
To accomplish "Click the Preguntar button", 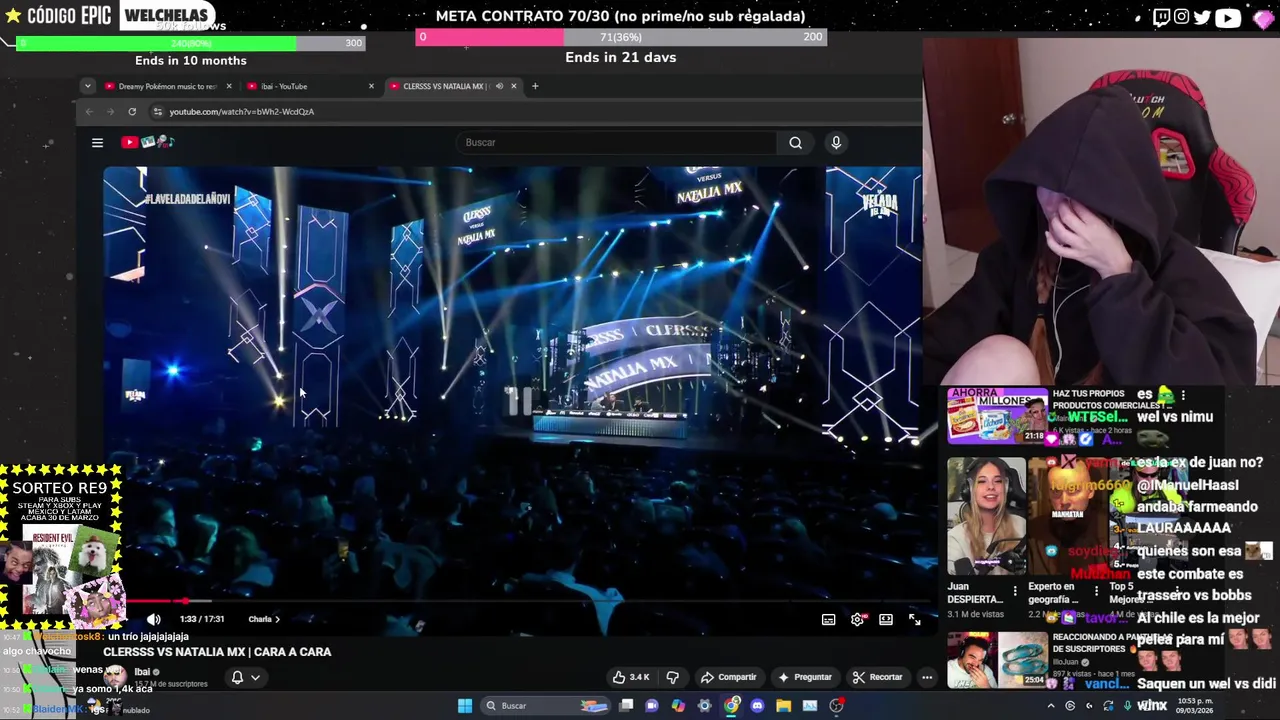I will (805, 677).
